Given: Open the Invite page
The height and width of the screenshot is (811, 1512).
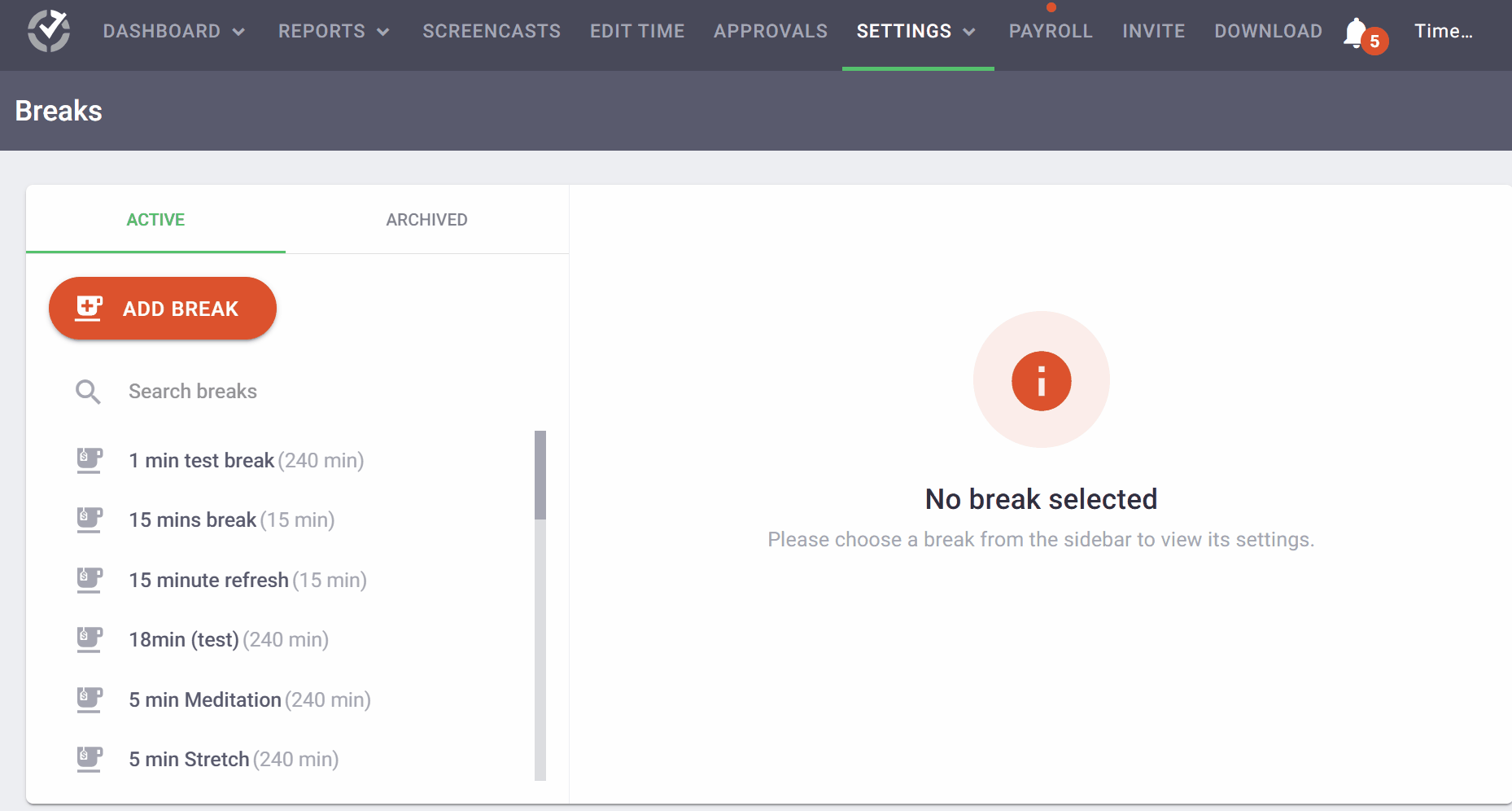Looking at the screenshot, I should pos(1154,31).
